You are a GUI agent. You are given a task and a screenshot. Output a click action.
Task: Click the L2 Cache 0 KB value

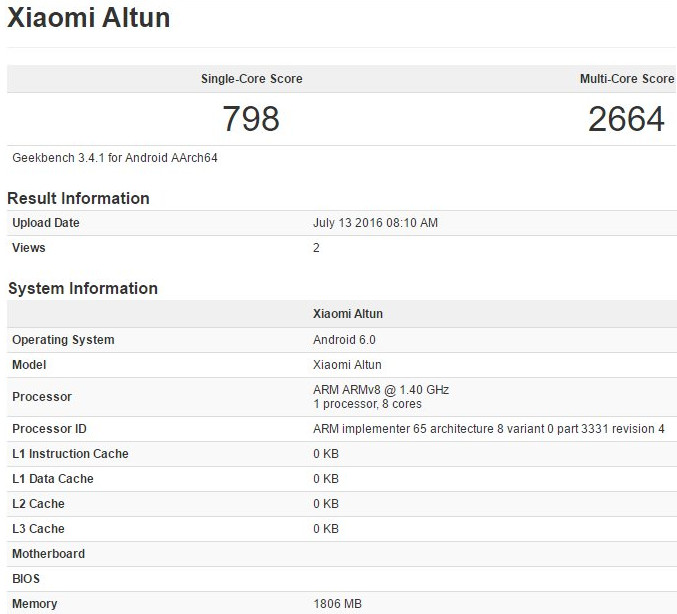[326, 504]
